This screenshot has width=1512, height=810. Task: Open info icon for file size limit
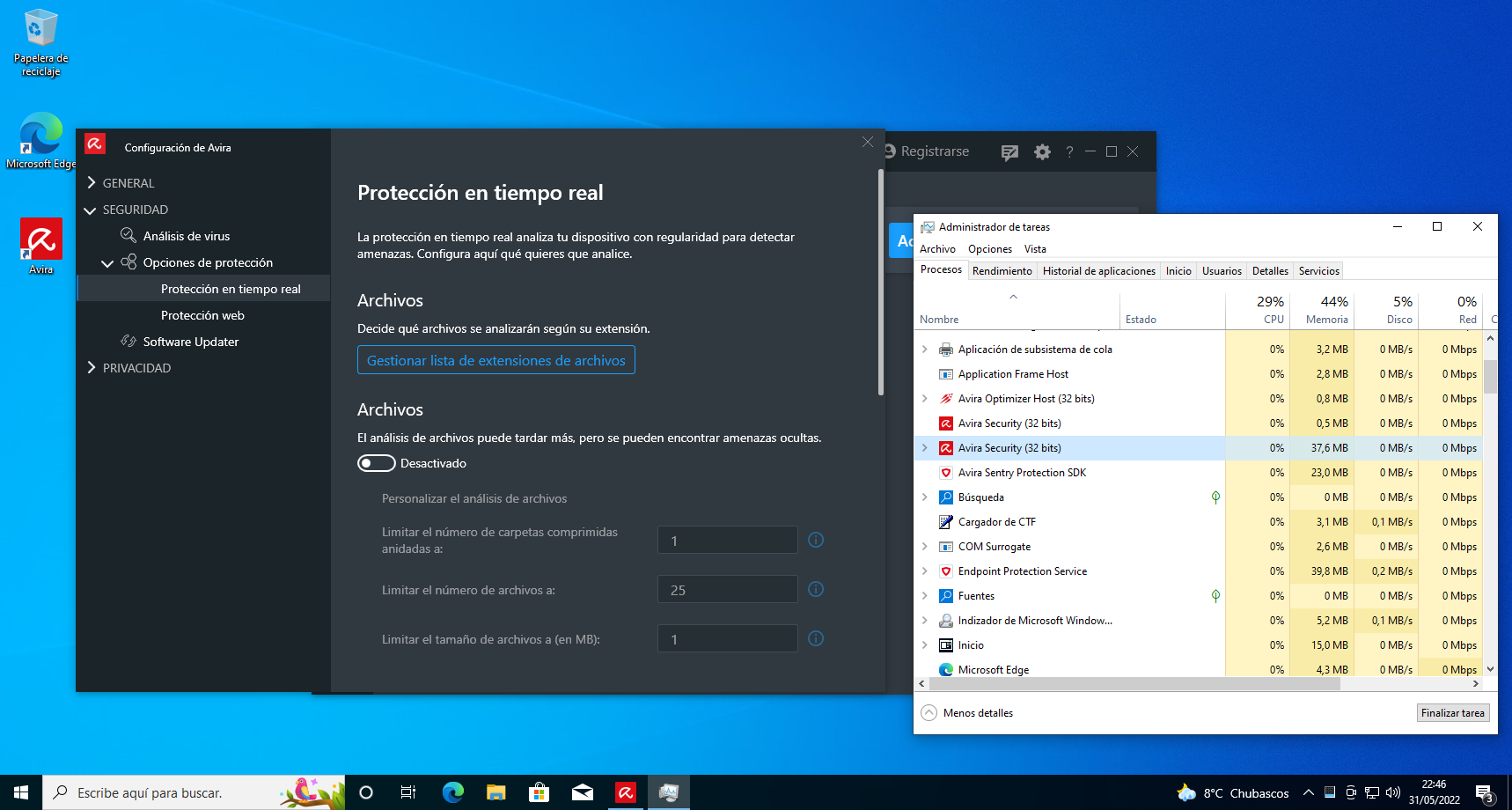pos(816,638)
